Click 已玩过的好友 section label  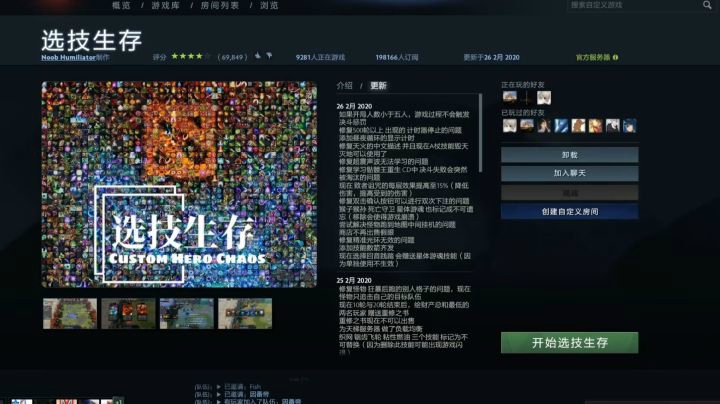pos(523,112)
